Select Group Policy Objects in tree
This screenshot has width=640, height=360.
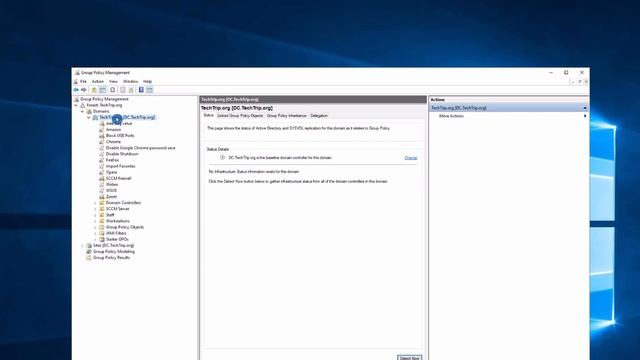click(125, 227)
